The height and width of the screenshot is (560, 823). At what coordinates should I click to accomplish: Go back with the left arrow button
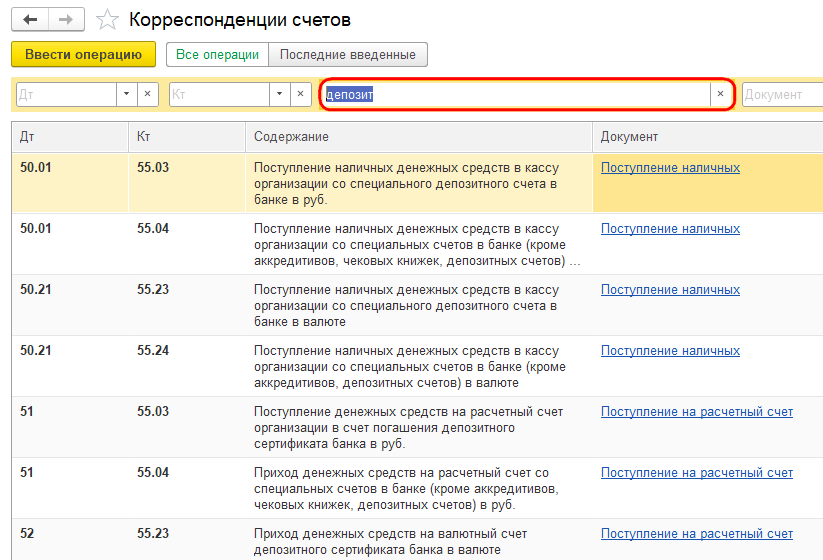point(30,20)
